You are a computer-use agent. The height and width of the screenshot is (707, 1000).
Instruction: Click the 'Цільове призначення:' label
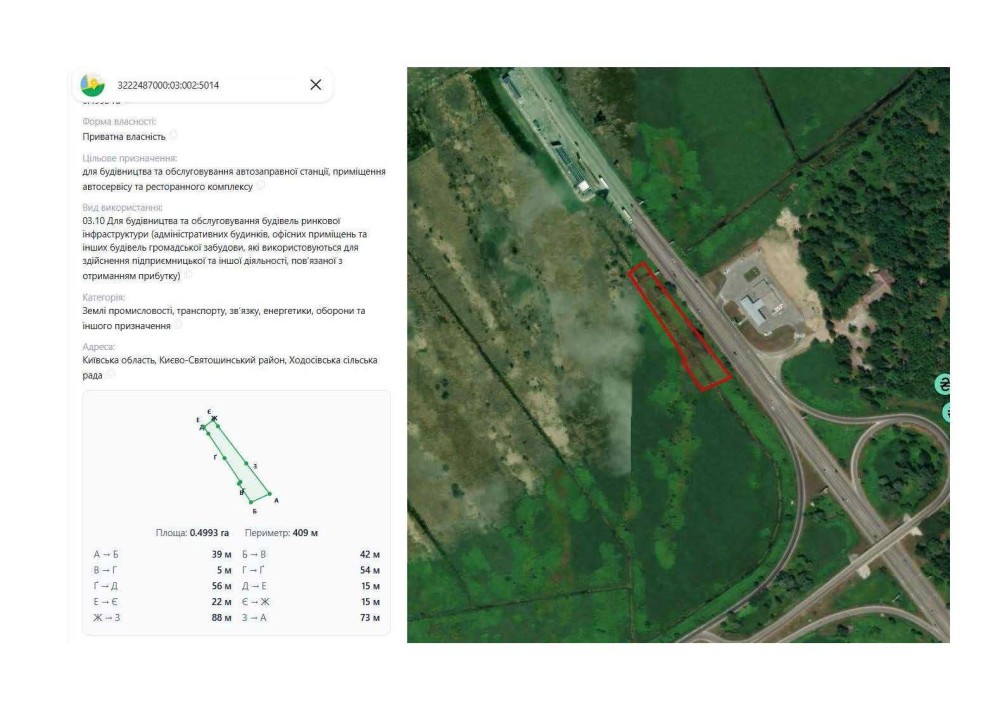(x=129, y=158)
